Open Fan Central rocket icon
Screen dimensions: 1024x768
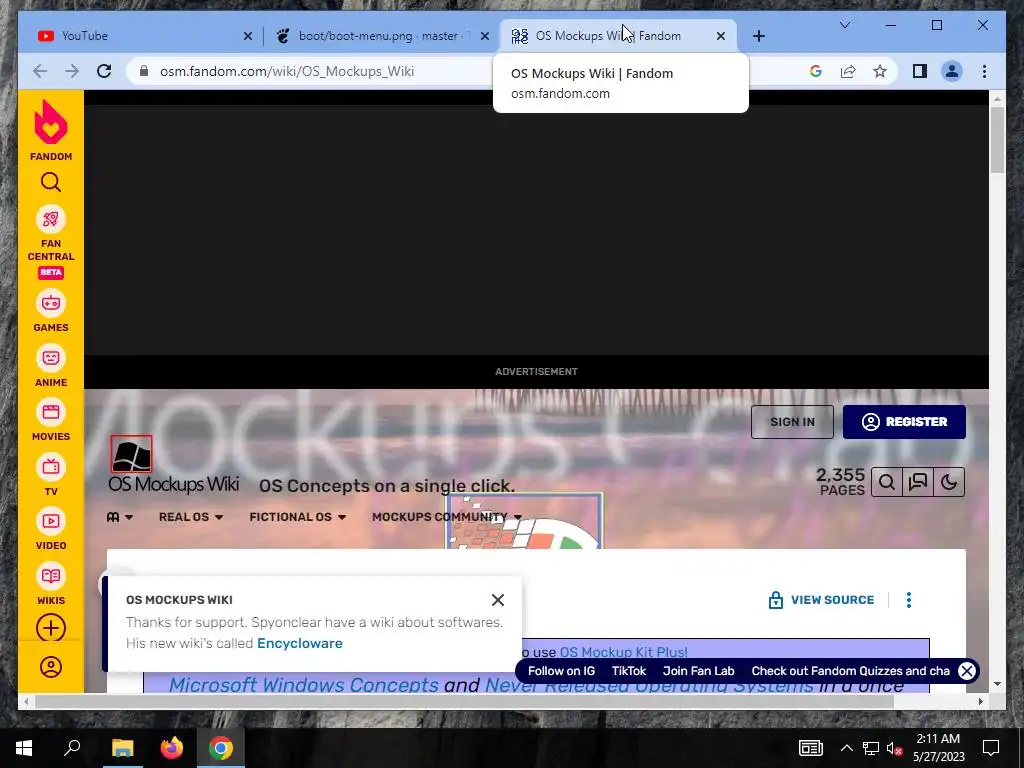tap(51, 219)
